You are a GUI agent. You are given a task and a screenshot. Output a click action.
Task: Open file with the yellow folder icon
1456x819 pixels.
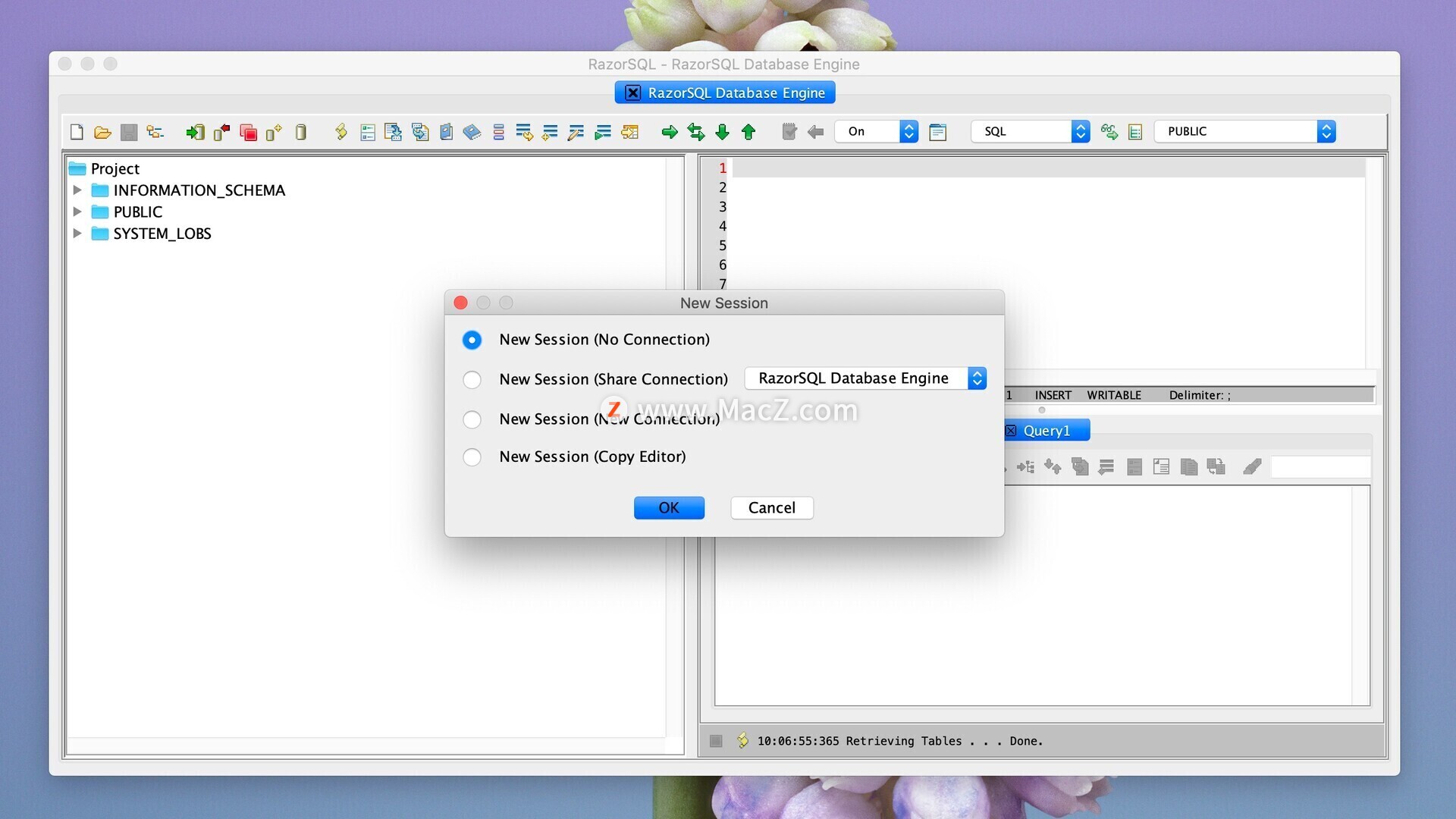coord(102,133)
